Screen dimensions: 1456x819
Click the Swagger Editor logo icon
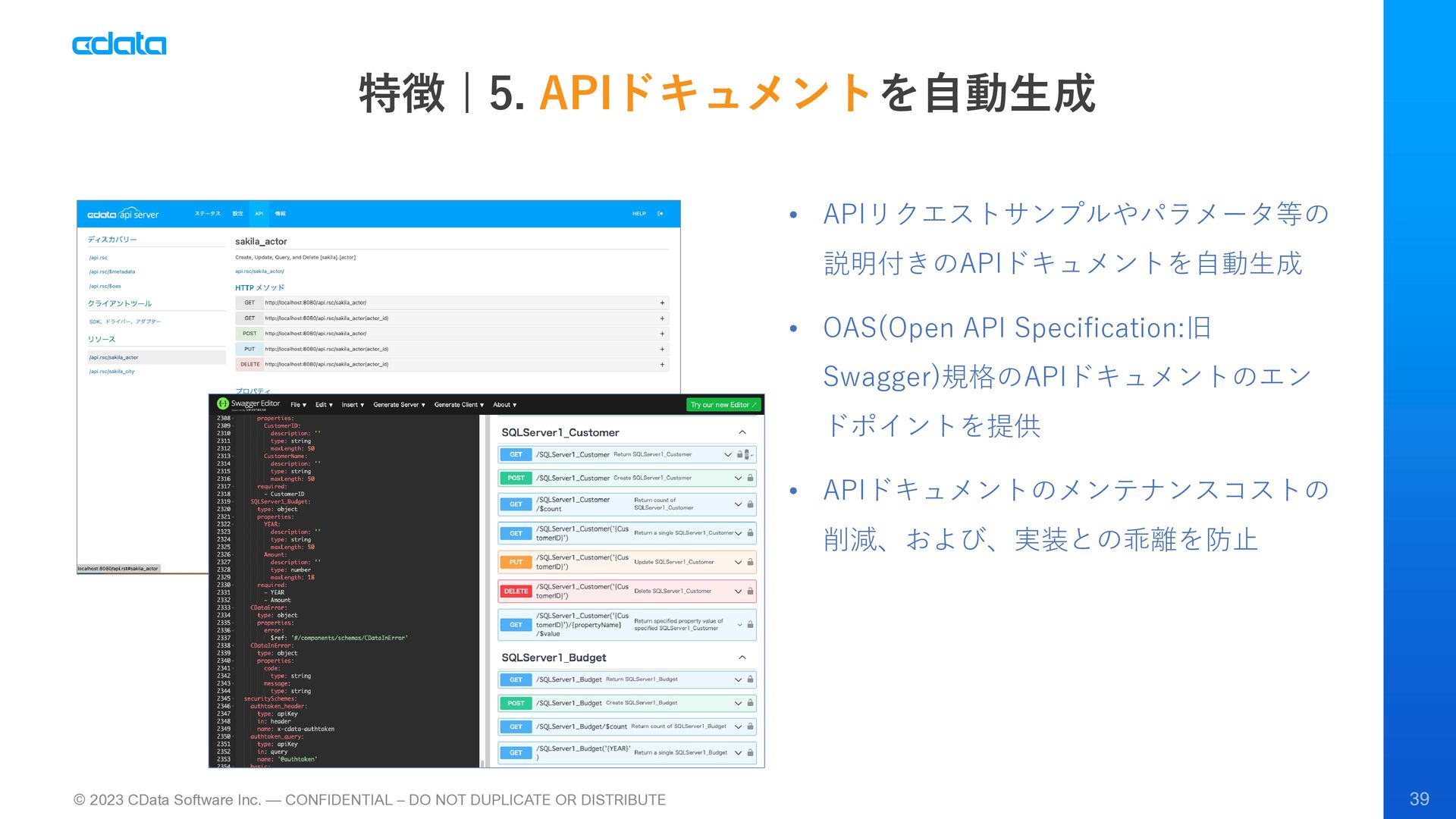pyautogui.click(x=222, y=404)
